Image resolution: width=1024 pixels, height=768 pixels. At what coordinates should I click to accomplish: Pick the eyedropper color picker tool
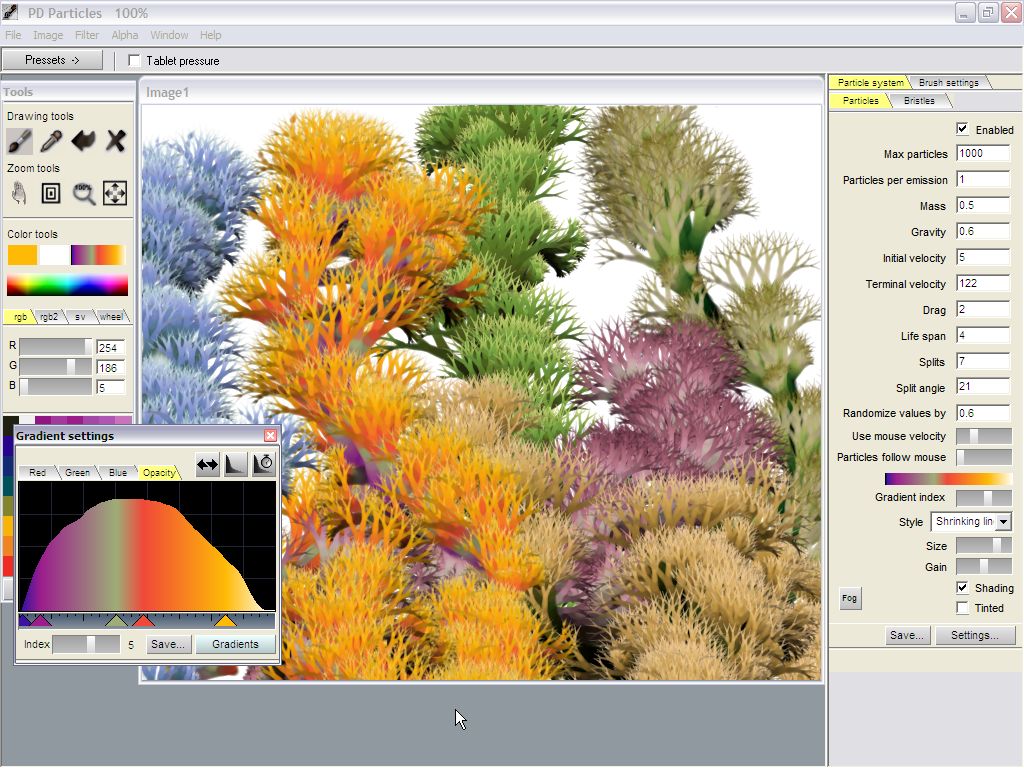coord(51,141)
